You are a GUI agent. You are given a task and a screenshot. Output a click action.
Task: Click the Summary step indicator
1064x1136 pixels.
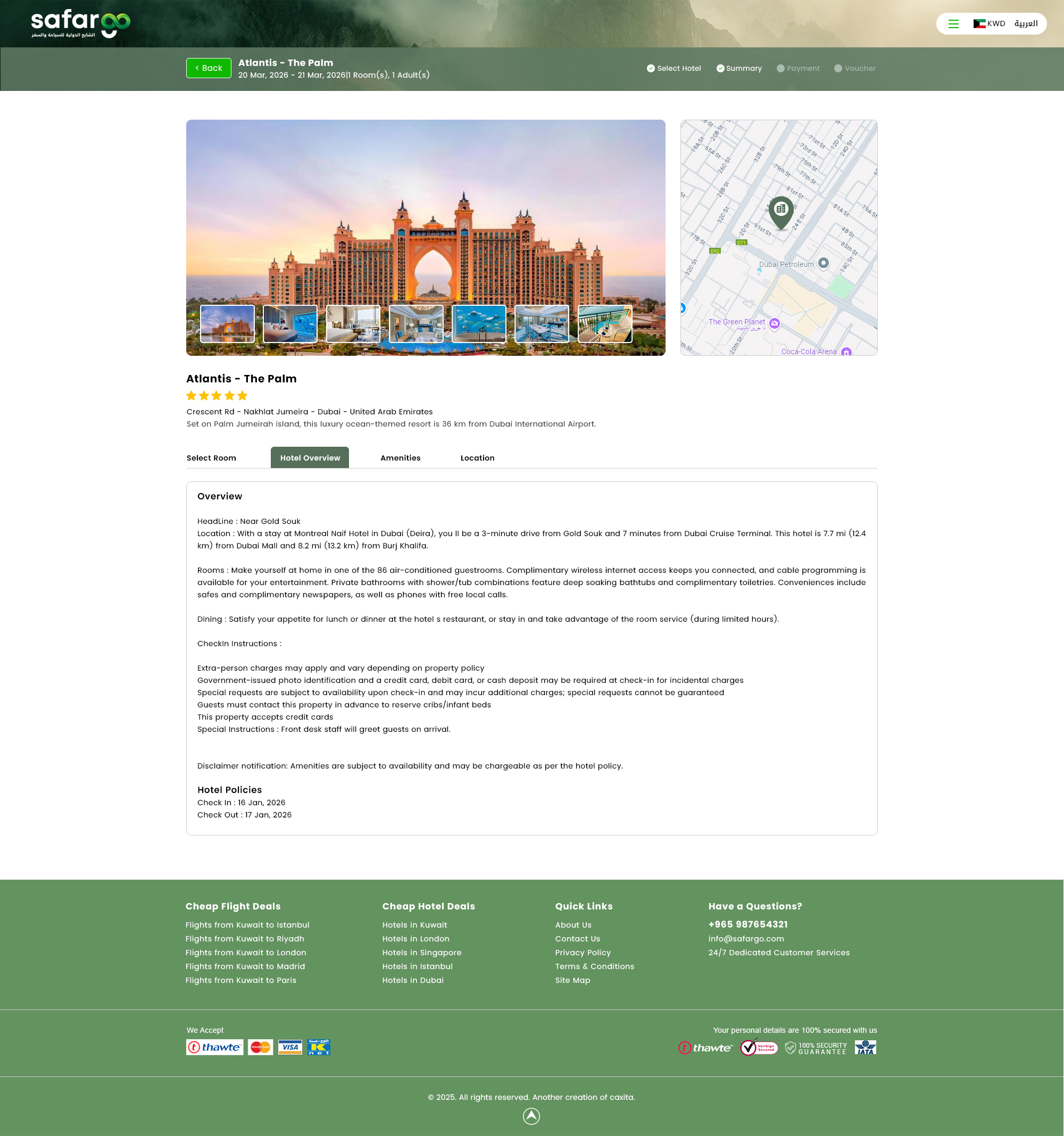(x=739, y=69)
